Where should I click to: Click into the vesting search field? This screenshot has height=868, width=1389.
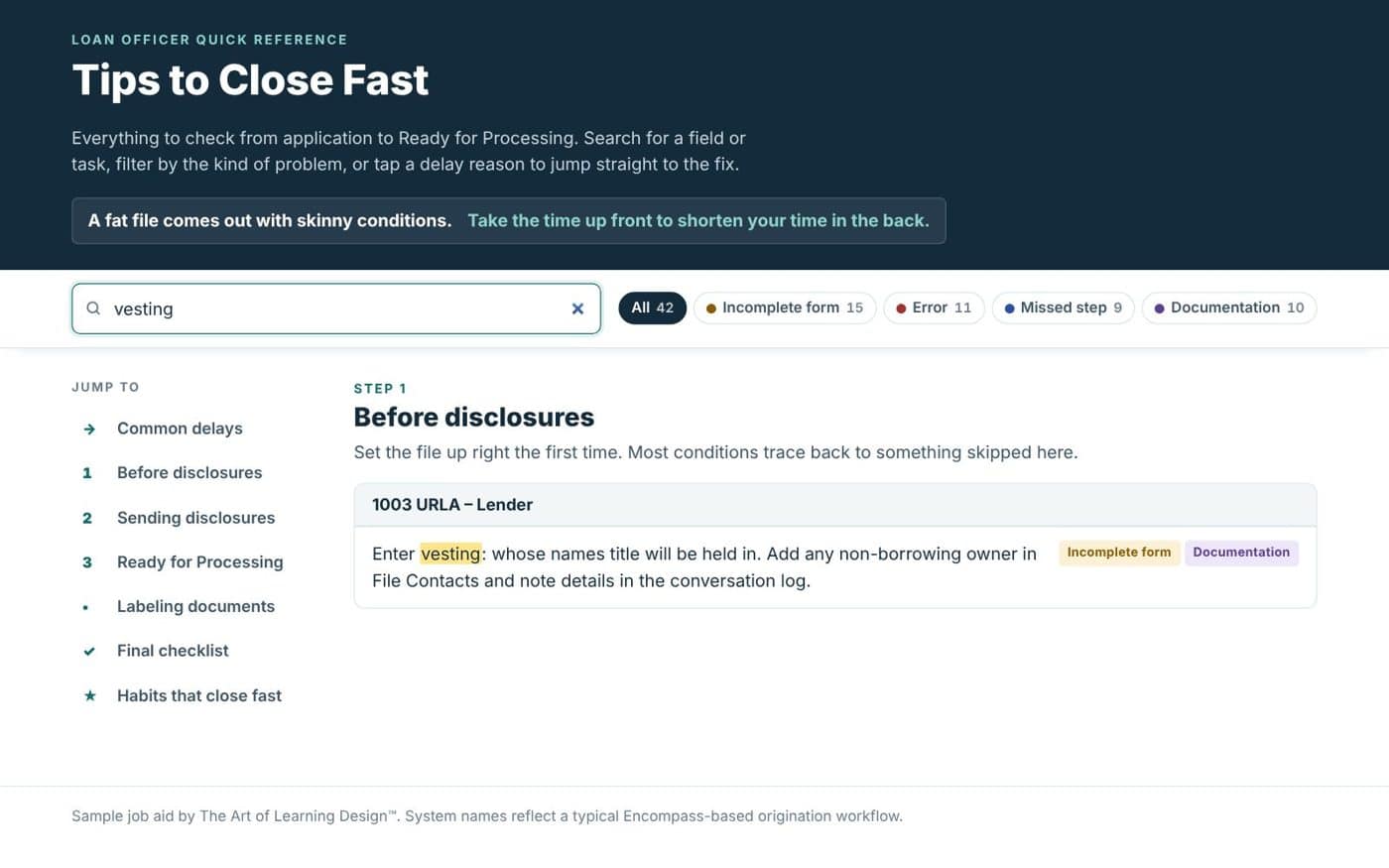(336, 309)
